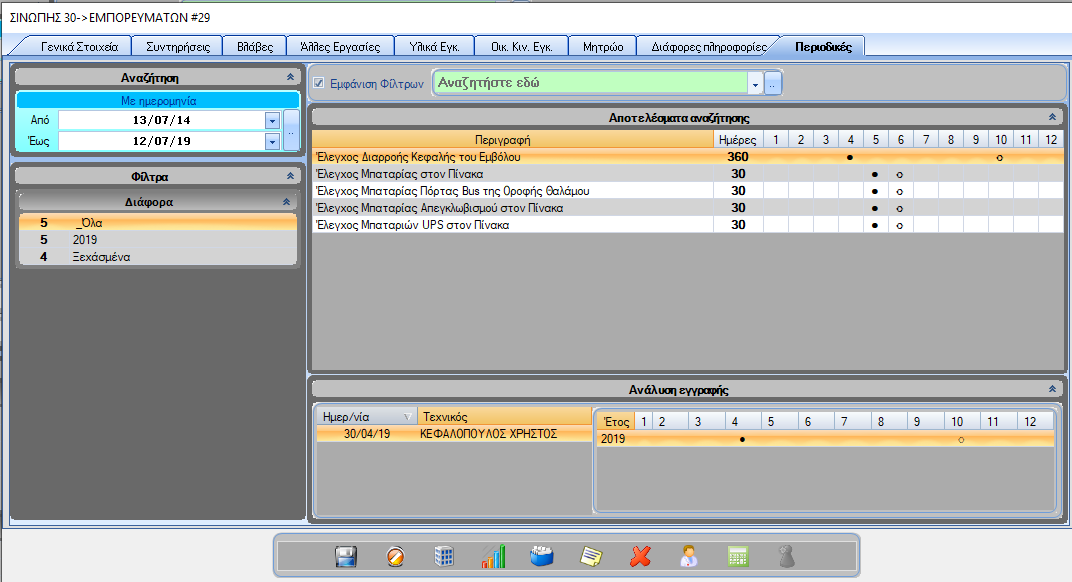The width and height of the screenshot is (1072, 582).
Task: Open the yellow notes icon
Action: click(x=591, y=556)
